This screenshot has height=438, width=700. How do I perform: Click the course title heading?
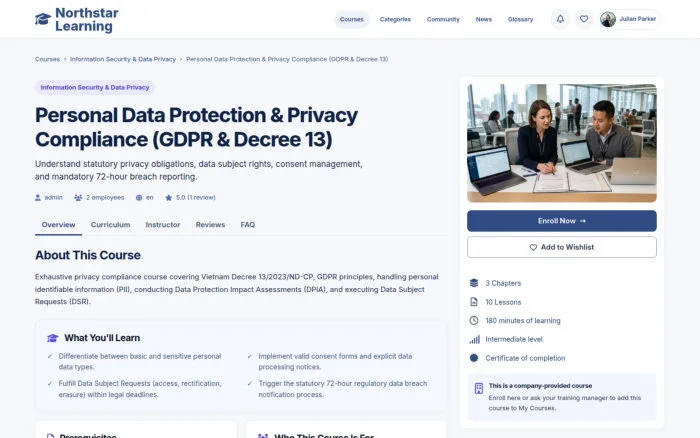[x=196, y=127]
